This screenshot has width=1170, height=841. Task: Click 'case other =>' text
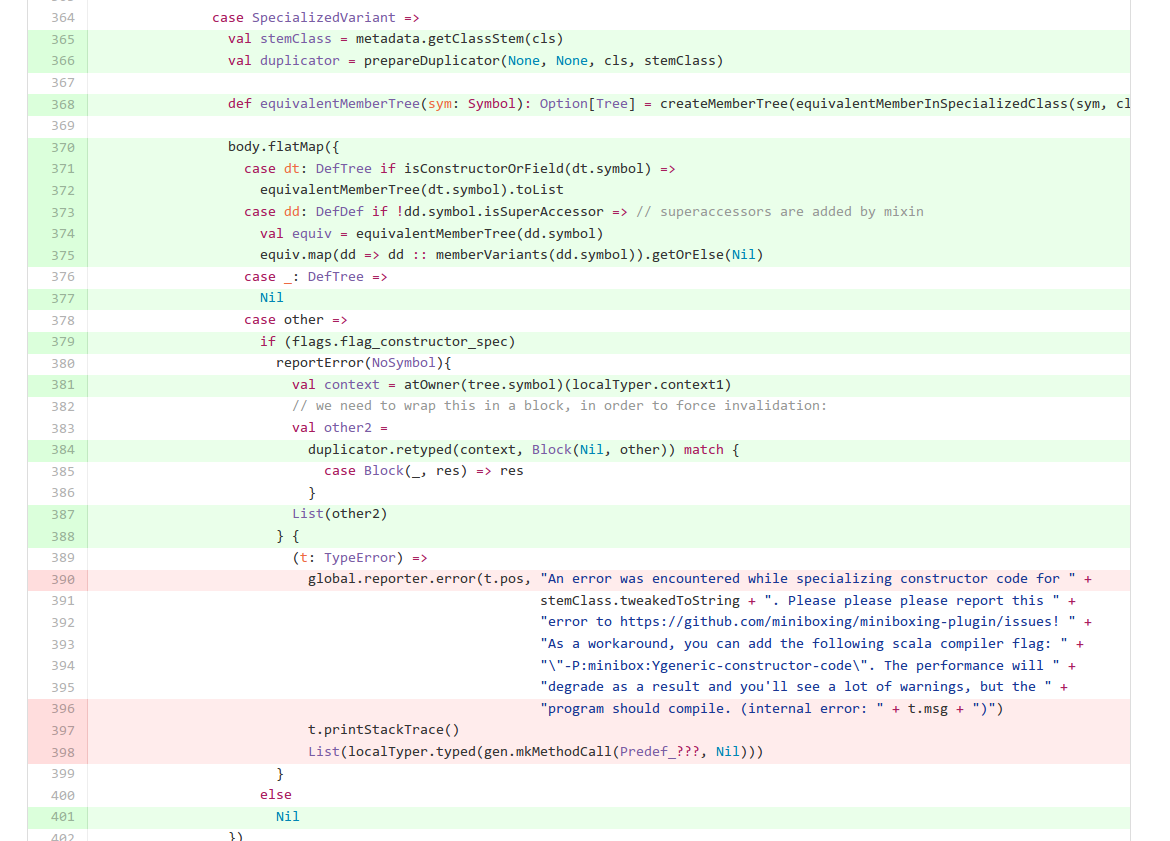[295, 320]
